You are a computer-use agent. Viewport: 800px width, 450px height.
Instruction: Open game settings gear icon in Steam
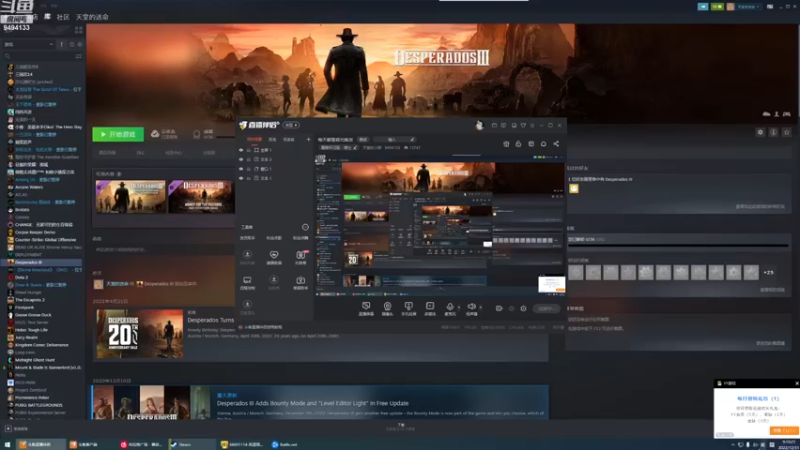tap(760, 132)
